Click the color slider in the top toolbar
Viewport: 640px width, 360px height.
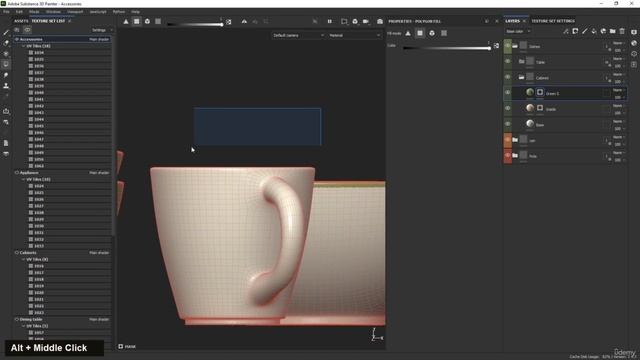[196, 24]
